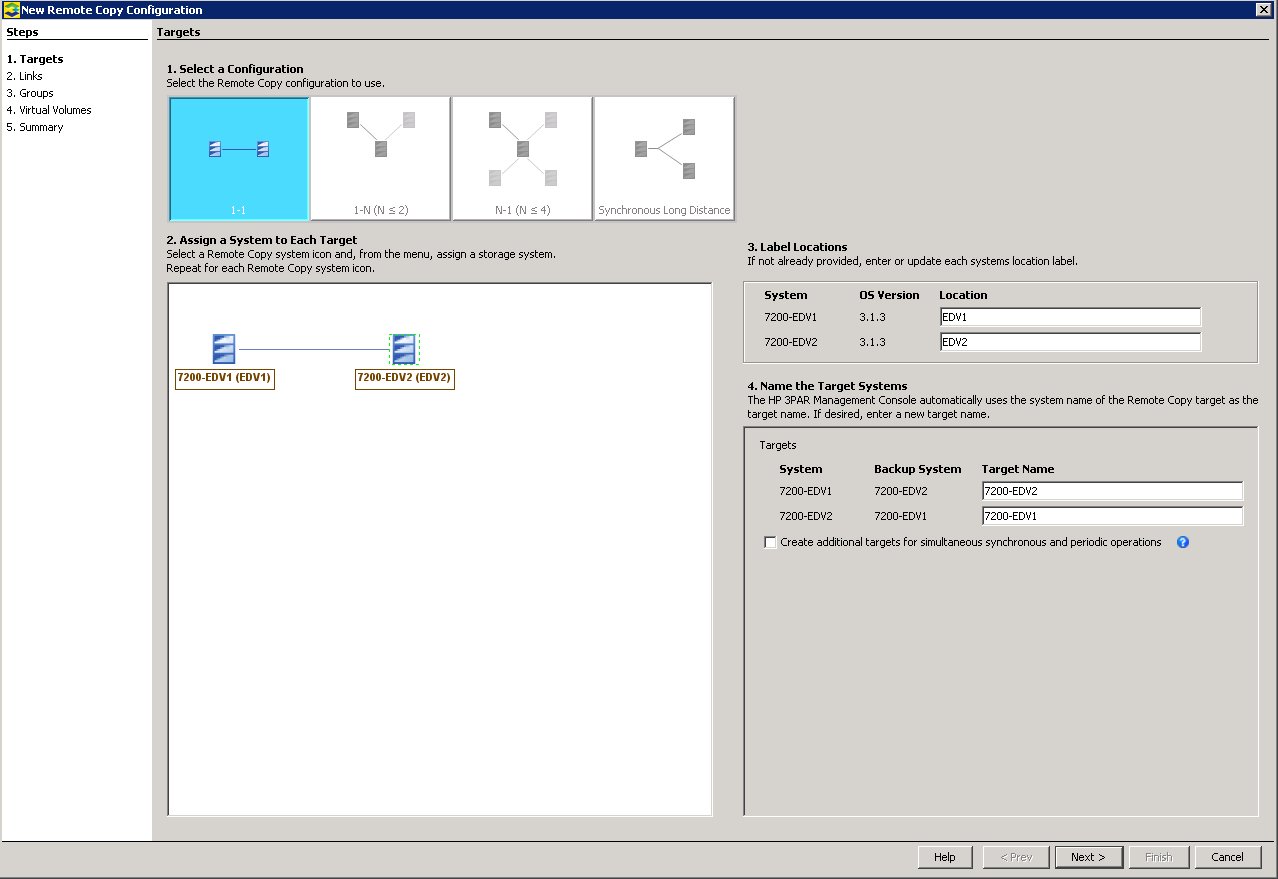Click the Help button
This screenshot has width=1278, height=879.
pyautogui.click(x=945, y=857)
